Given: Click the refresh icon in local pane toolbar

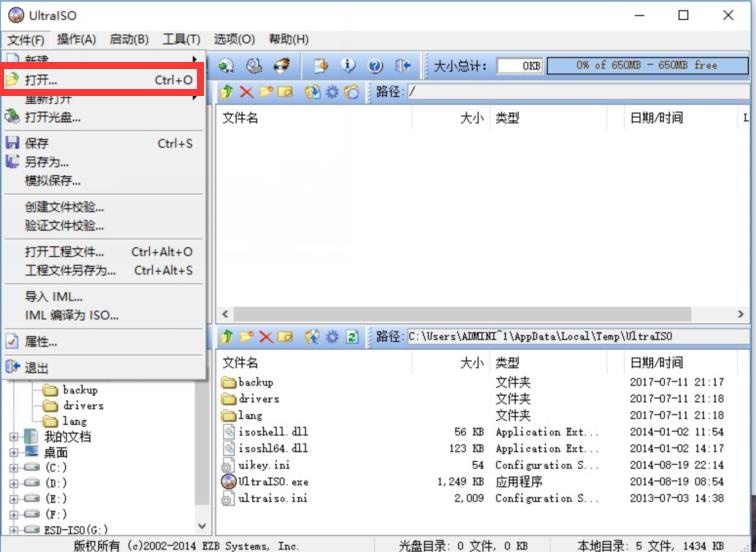Looking at the screenshot, I should [x=352, y=337].
